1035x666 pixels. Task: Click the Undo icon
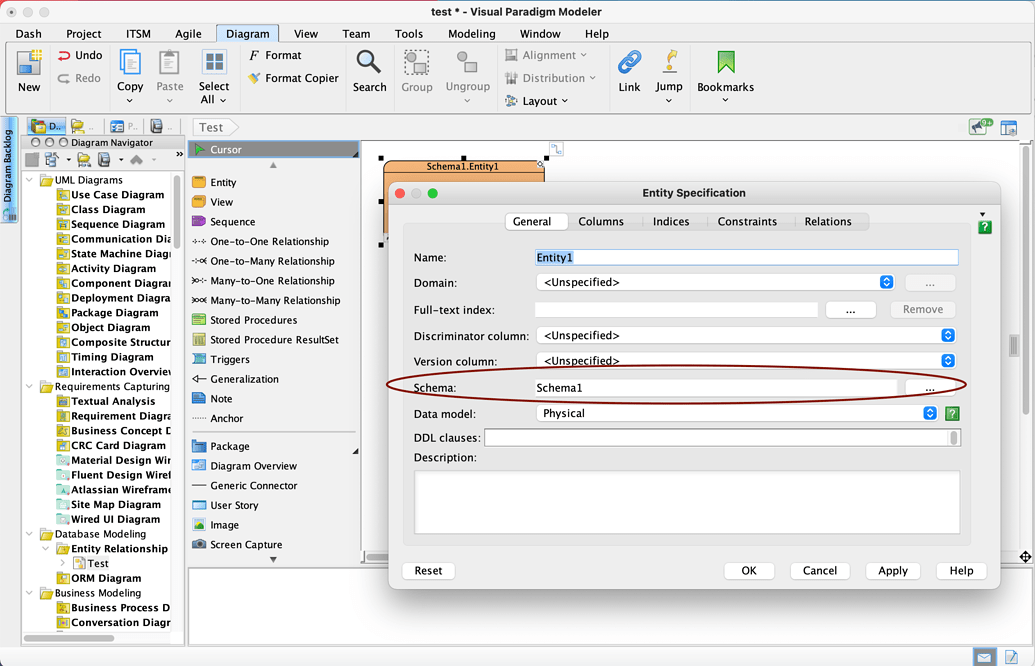[75, 56]
